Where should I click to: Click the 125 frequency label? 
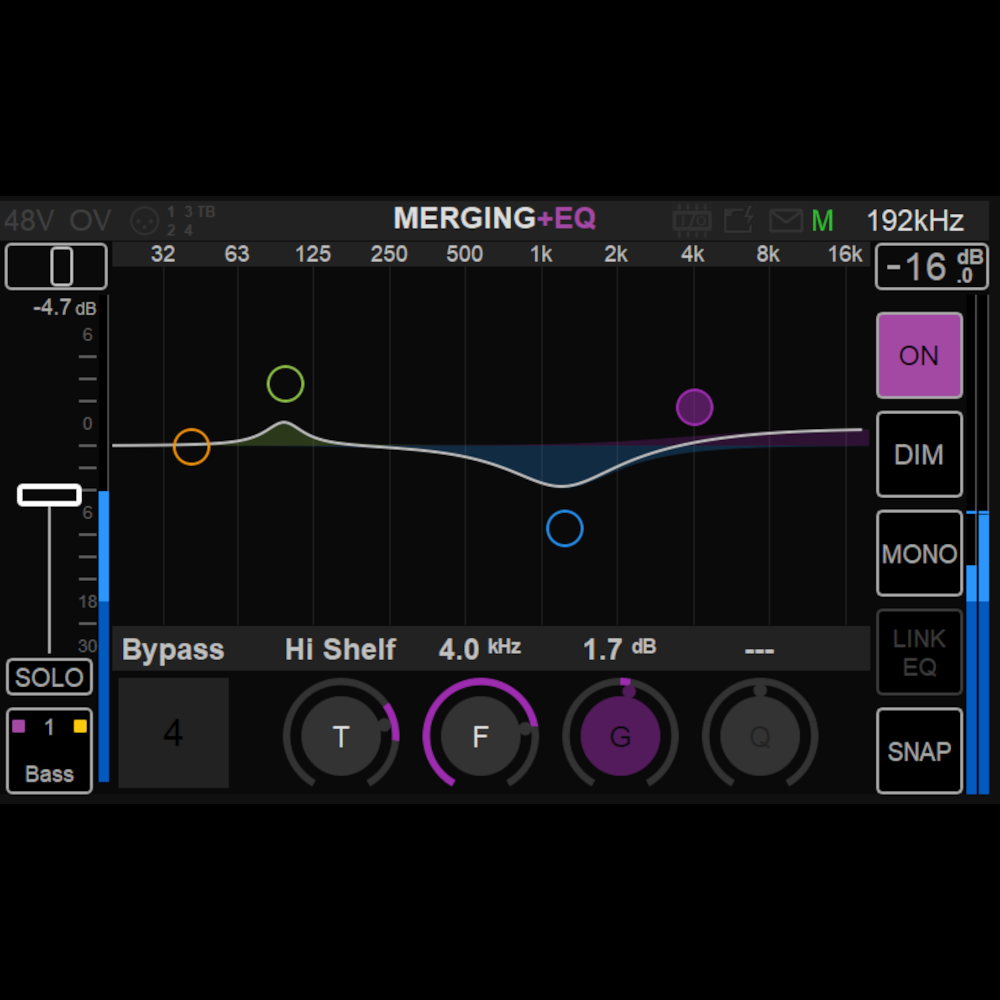(312, 254)
